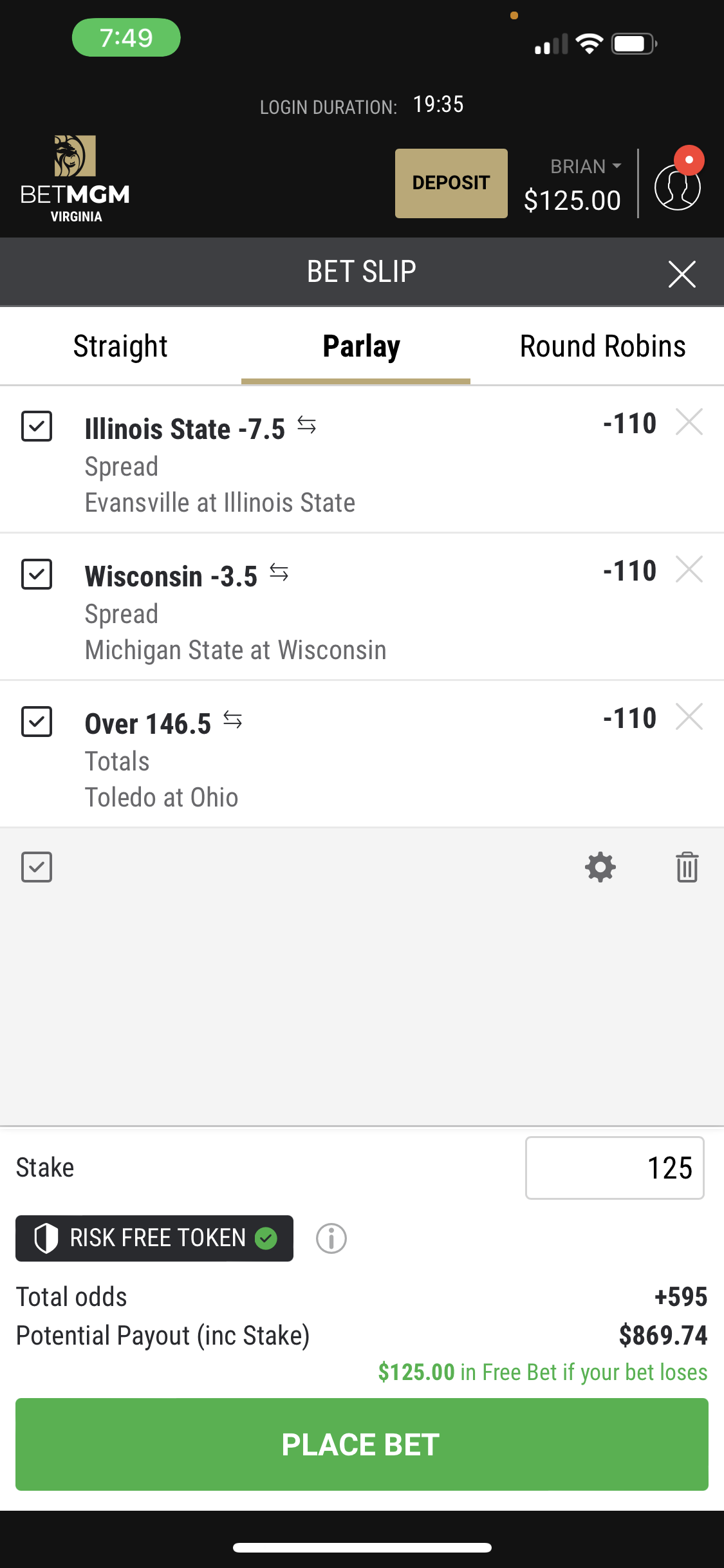This screenshot has width=724, height=1568.
Task: Remove the Illinois State -7.5 leg
Action: (x=689, y=422)
